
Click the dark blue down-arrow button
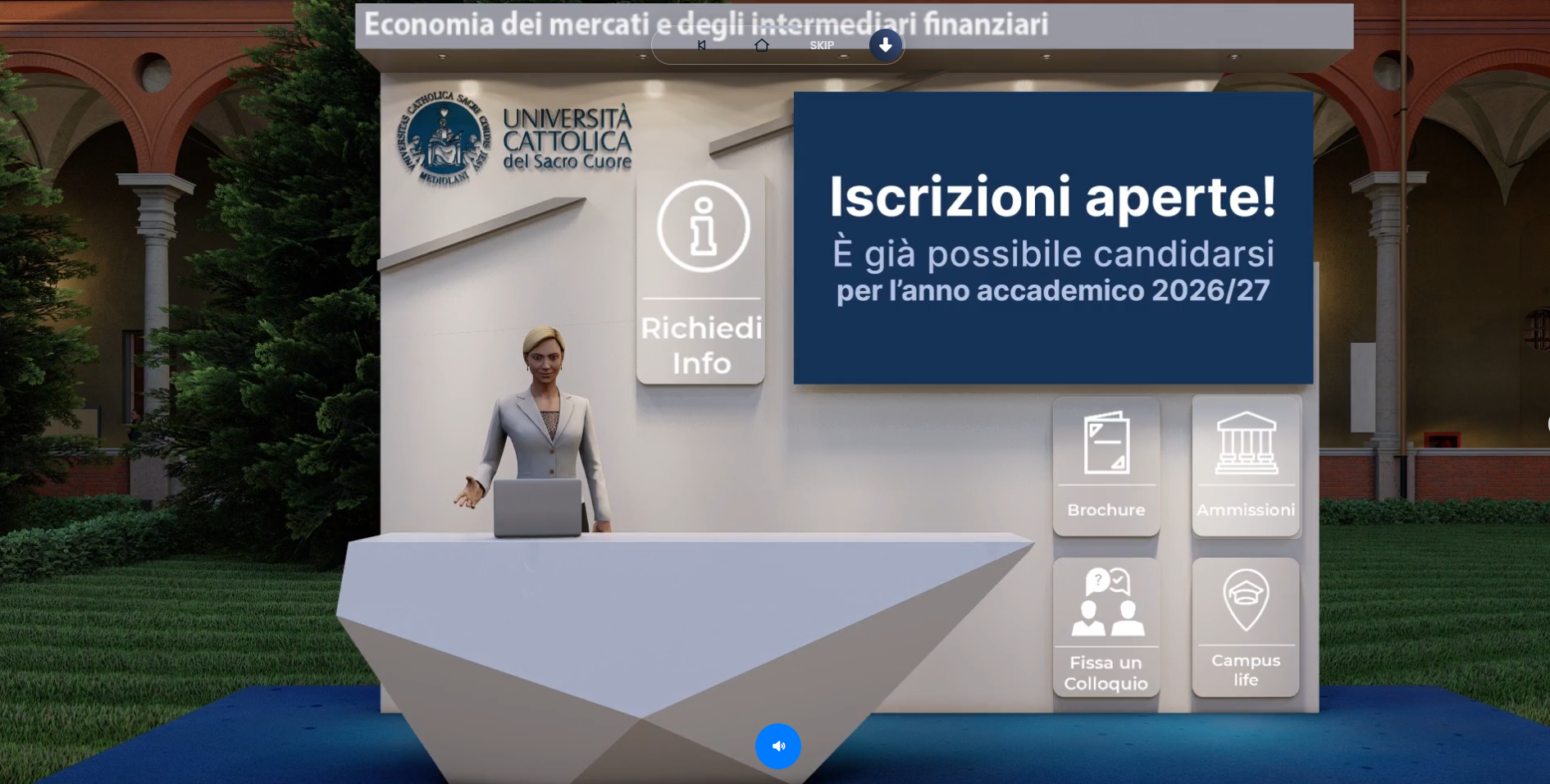pyautogui.click(x=885, y=46)
